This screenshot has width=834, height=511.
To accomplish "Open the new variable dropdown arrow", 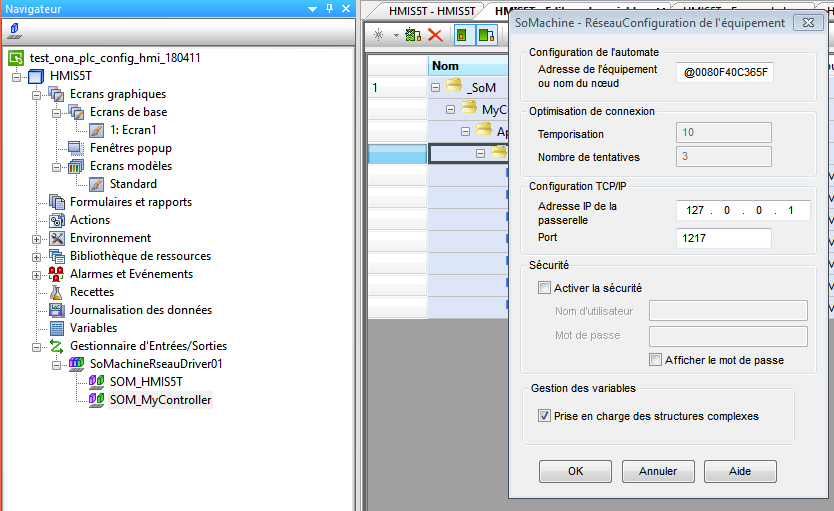I will pos(396,36).
